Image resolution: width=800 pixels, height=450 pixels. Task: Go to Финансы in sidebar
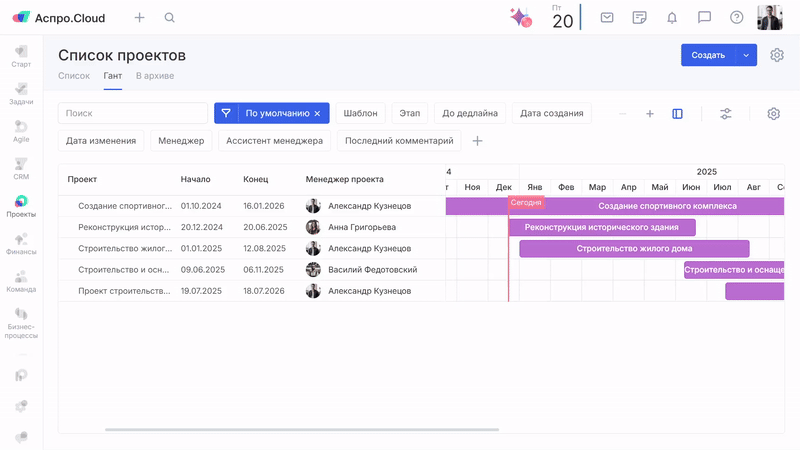pos(21,244)
